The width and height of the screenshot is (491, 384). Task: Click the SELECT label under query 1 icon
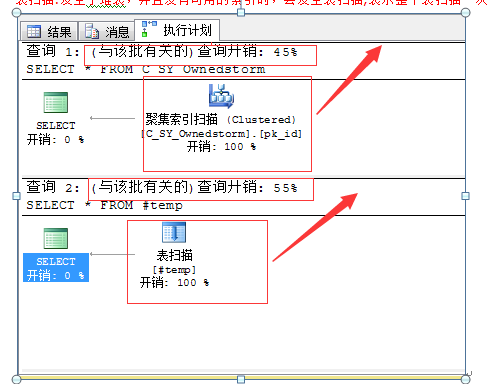tap(56, 126)
